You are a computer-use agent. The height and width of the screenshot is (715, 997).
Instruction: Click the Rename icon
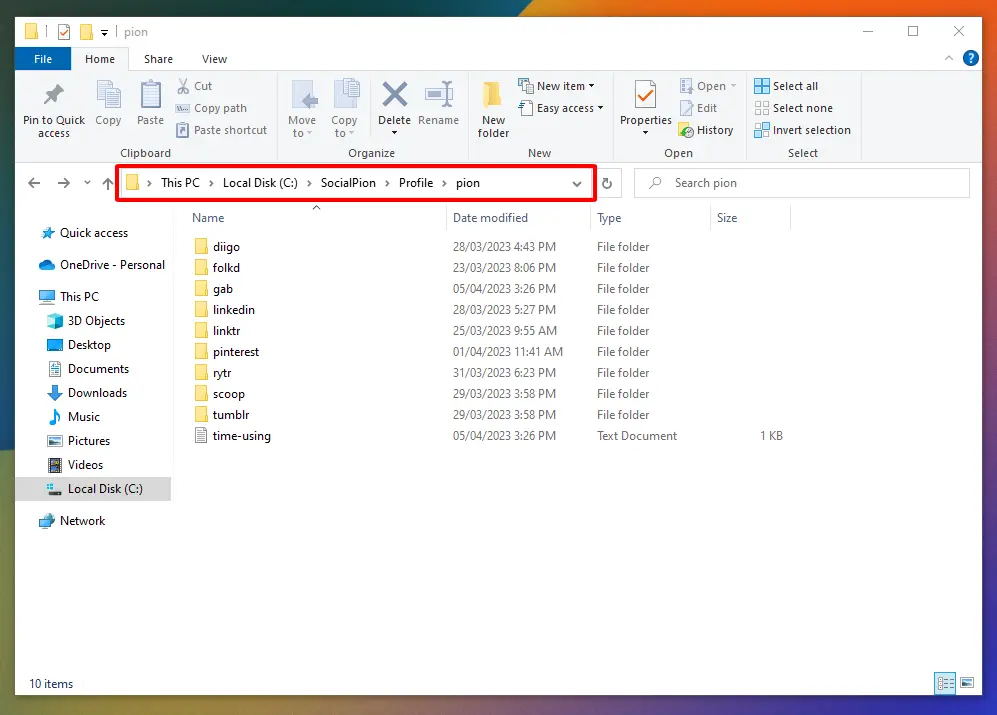(x=439, y=95)
